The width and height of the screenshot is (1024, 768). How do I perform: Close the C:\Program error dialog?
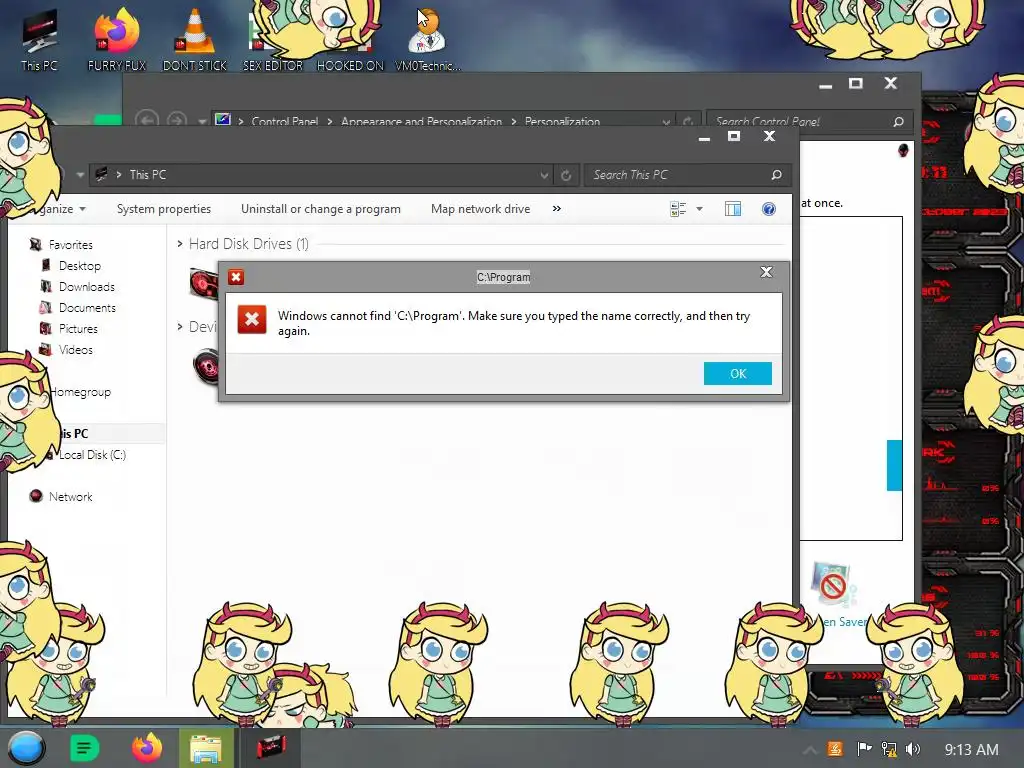click(x=766, y=272)
